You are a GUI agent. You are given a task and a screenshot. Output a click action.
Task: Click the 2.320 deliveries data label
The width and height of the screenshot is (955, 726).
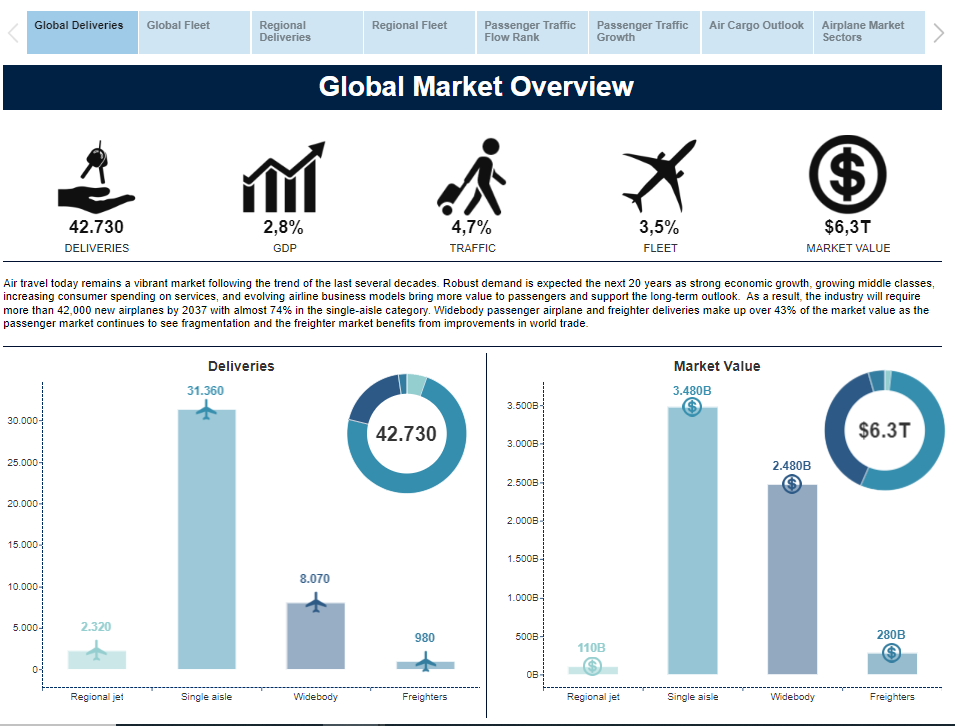click(x=96, y=627)
